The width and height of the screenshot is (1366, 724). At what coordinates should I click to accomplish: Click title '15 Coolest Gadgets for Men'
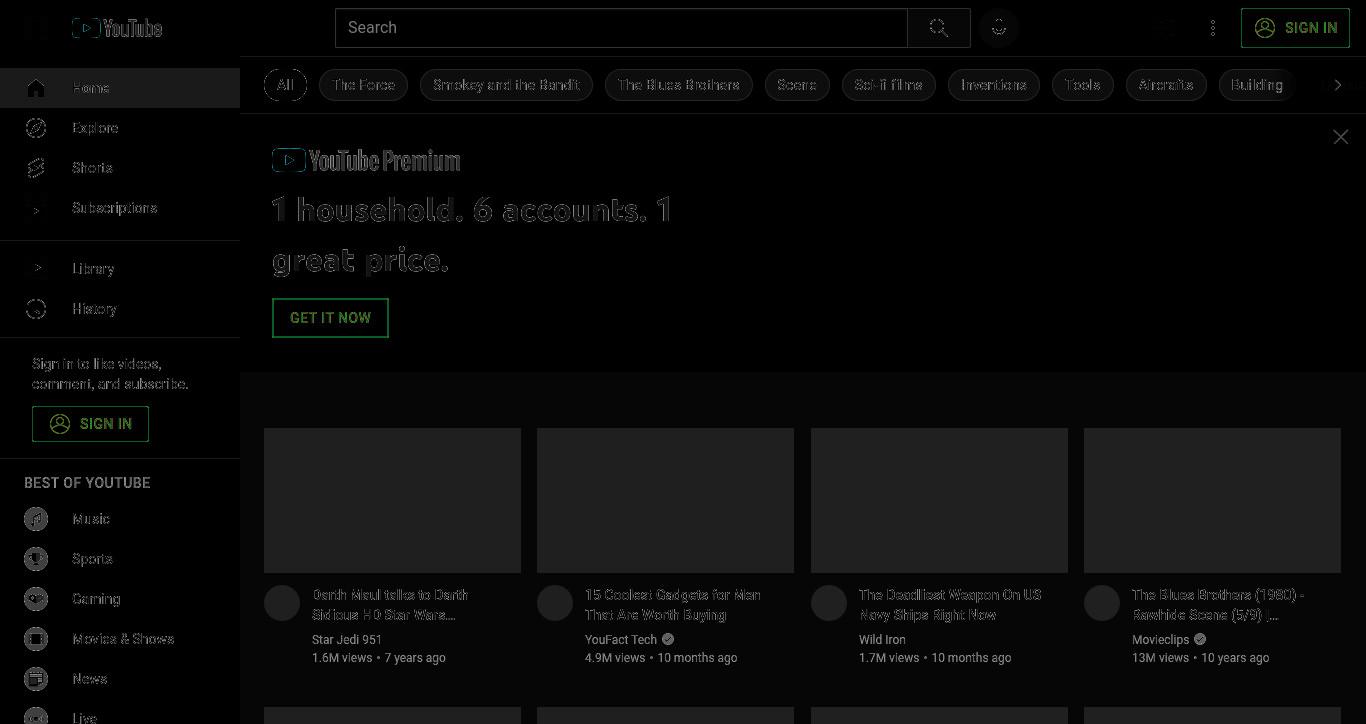tap(673, 605)
